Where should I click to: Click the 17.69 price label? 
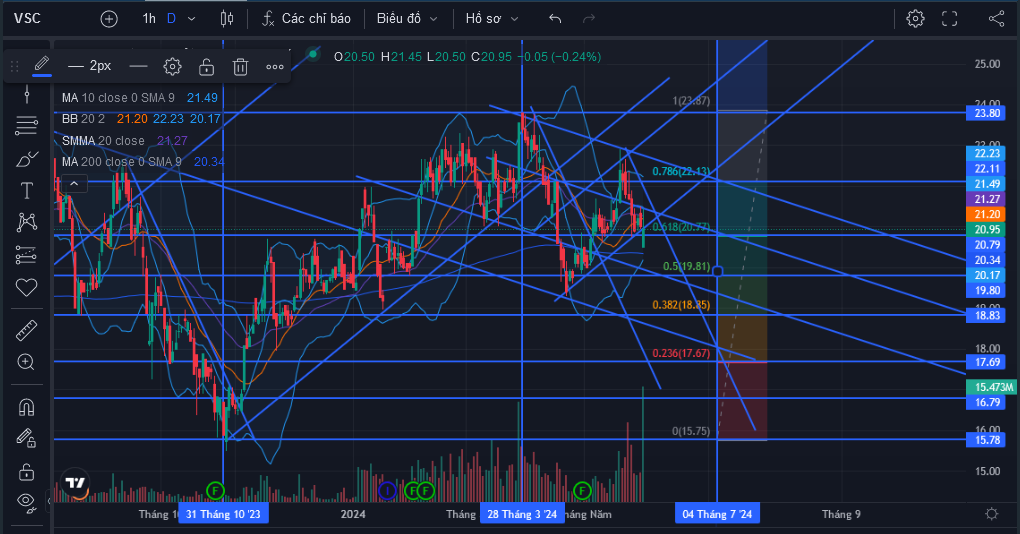[x=987, y=362]
